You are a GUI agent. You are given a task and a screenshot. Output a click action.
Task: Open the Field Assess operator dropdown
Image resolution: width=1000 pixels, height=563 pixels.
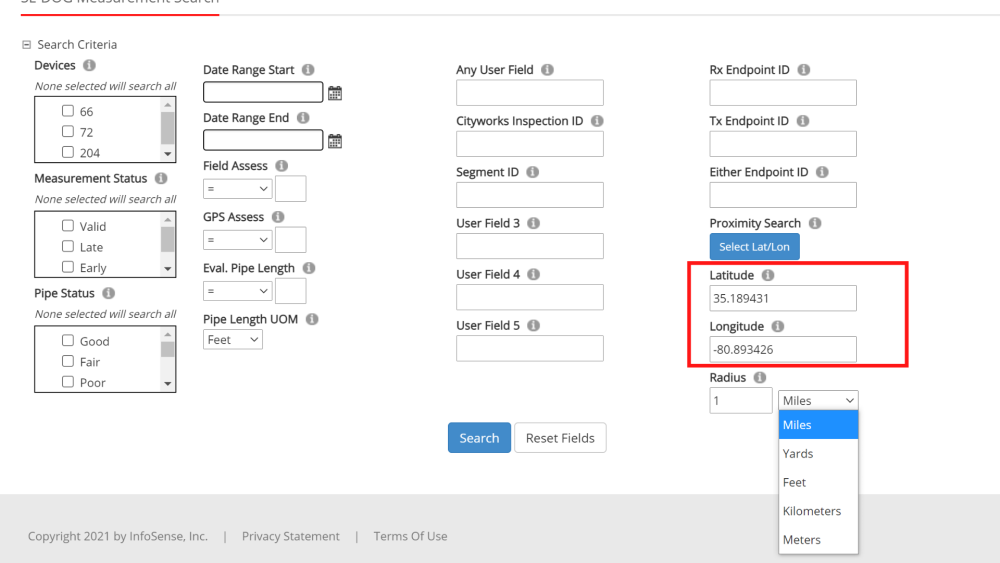tap(237, 188)
